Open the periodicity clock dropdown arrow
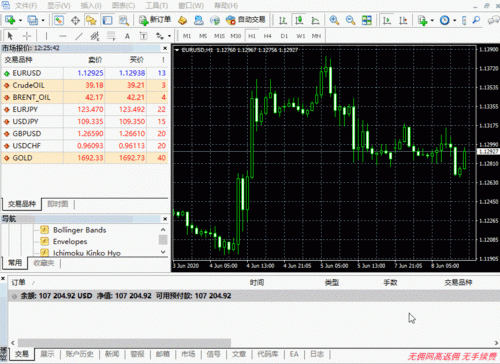This screenshot has height=364, width=500. (454, 21)
